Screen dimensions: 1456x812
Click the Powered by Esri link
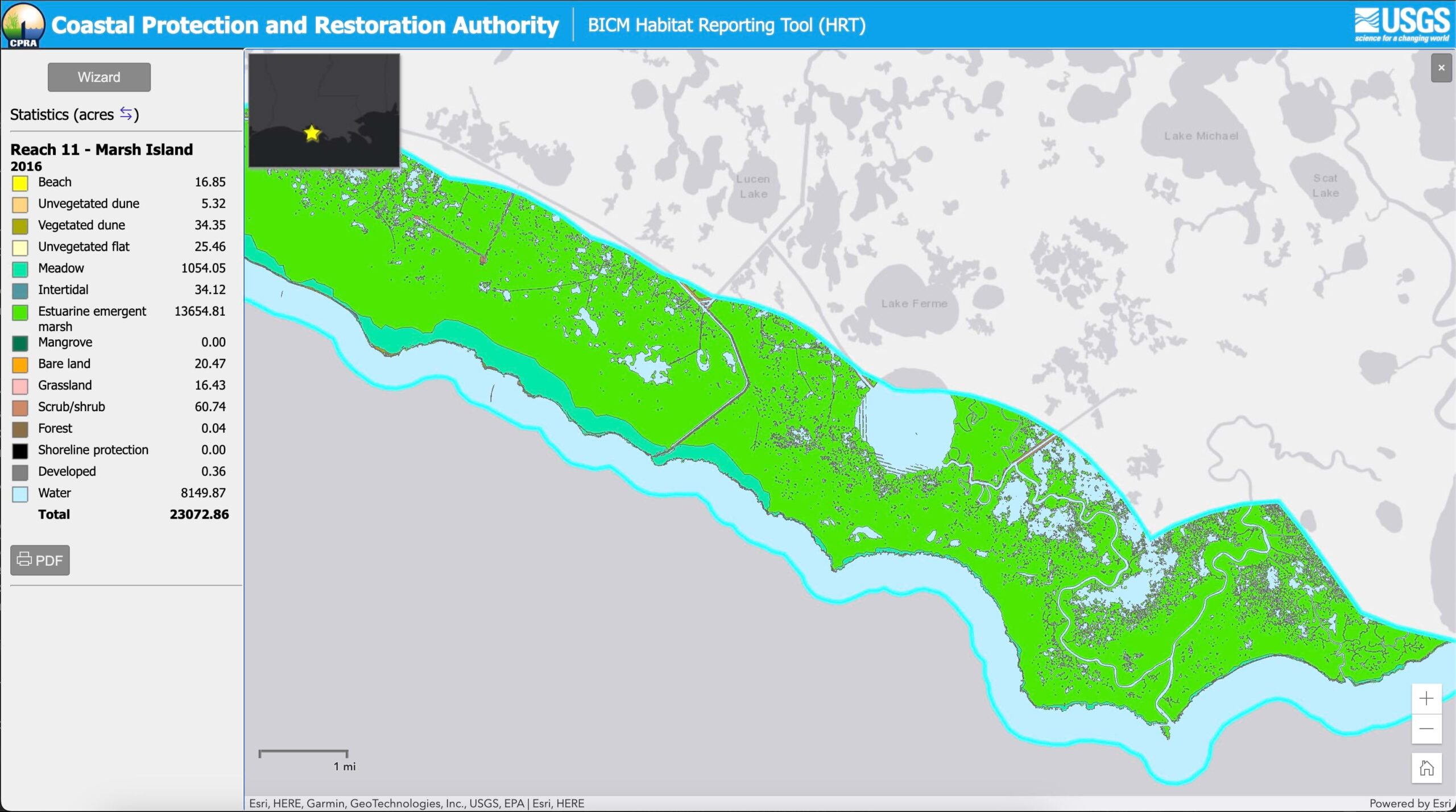tap(1409, 803)
